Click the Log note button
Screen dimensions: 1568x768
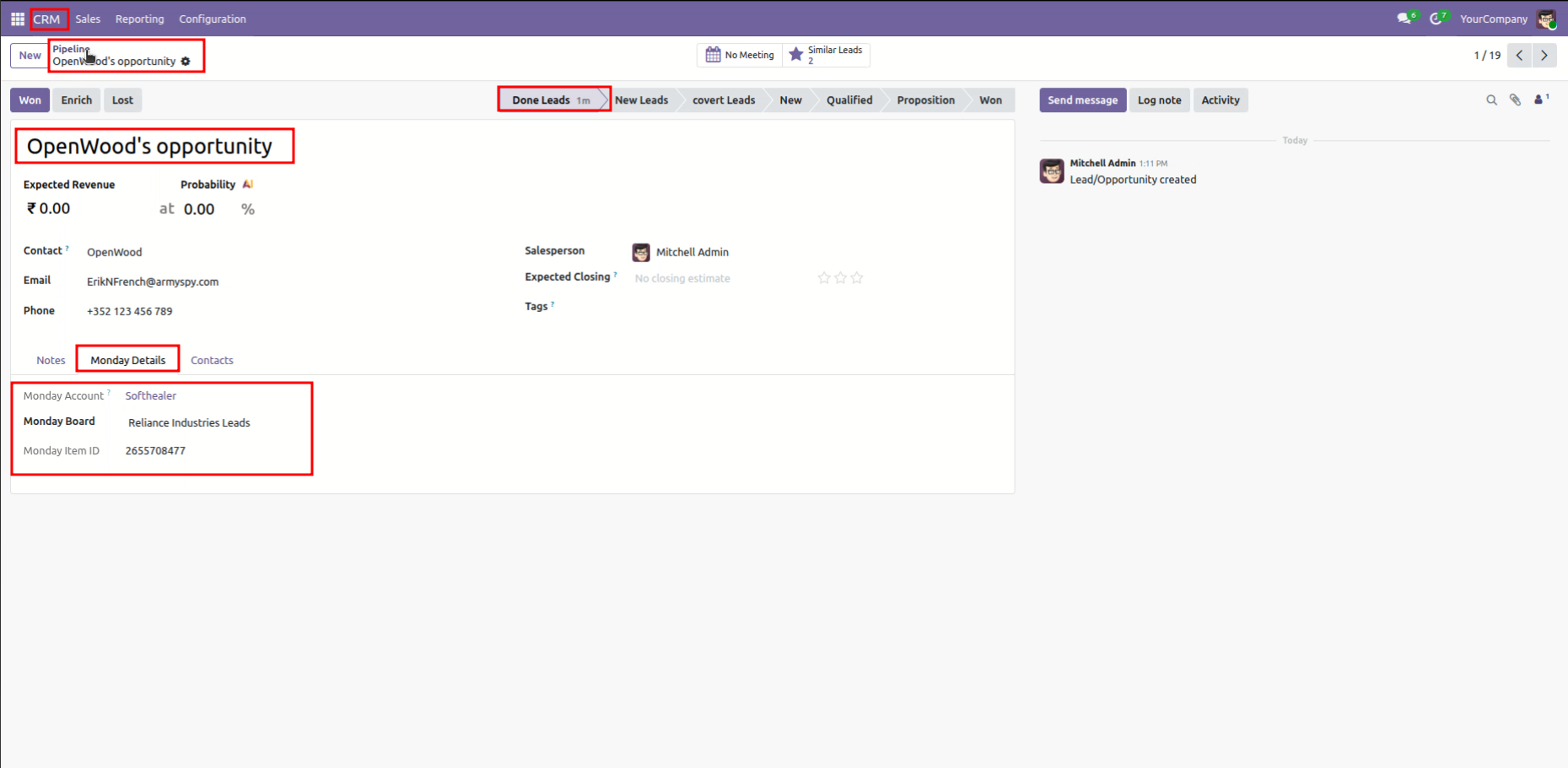click(x=1159, y=100)
